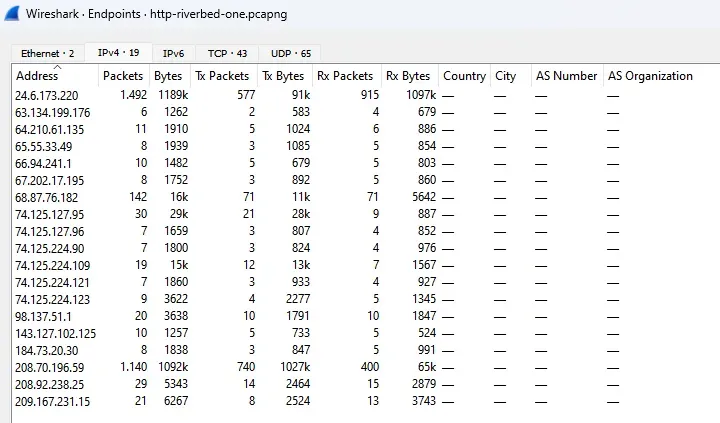
Task: Switch to the TCP · 43 tab
Action: pyautogui.click(x=227, y=53)
